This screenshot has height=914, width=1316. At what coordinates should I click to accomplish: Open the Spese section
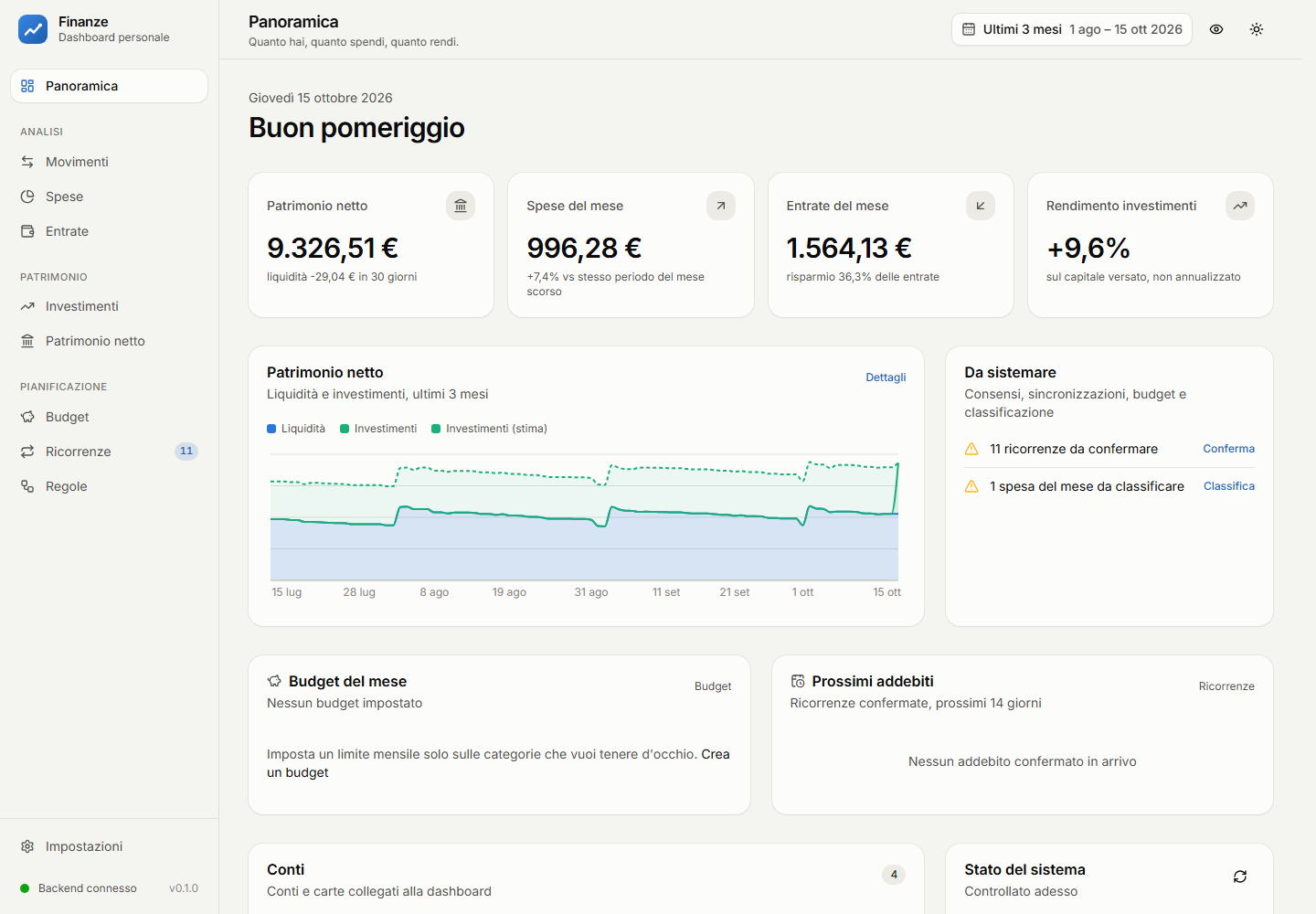coord(110,197)
